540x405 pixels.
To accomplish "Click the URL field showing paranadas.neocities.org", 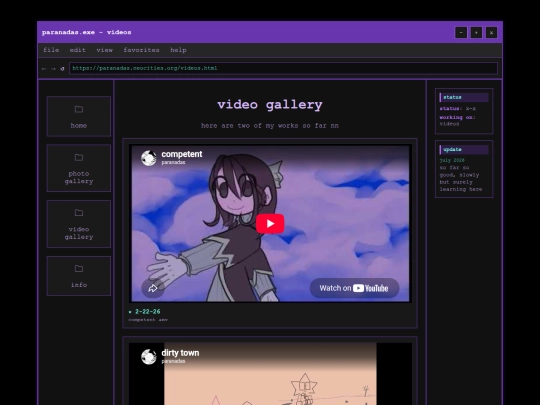I will coord(283,68).
